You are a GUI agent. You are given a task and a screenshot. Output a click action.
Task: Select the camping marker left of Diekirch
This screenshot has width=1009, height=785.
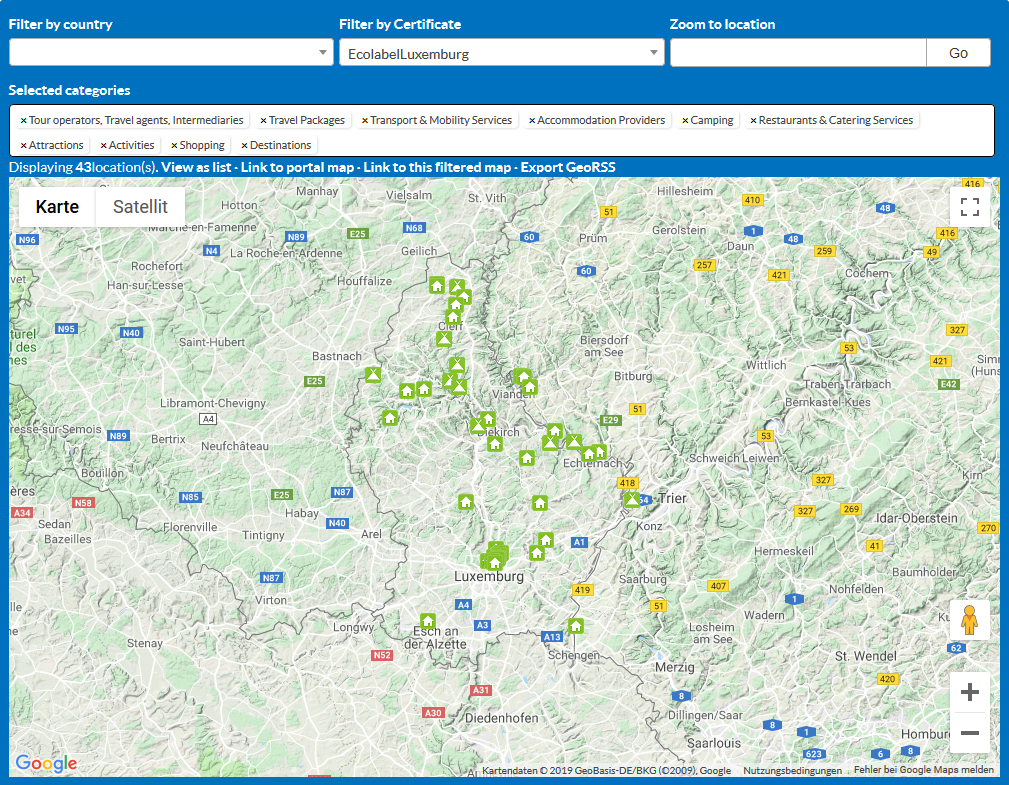pyautogui.click(x=477, y=425)
